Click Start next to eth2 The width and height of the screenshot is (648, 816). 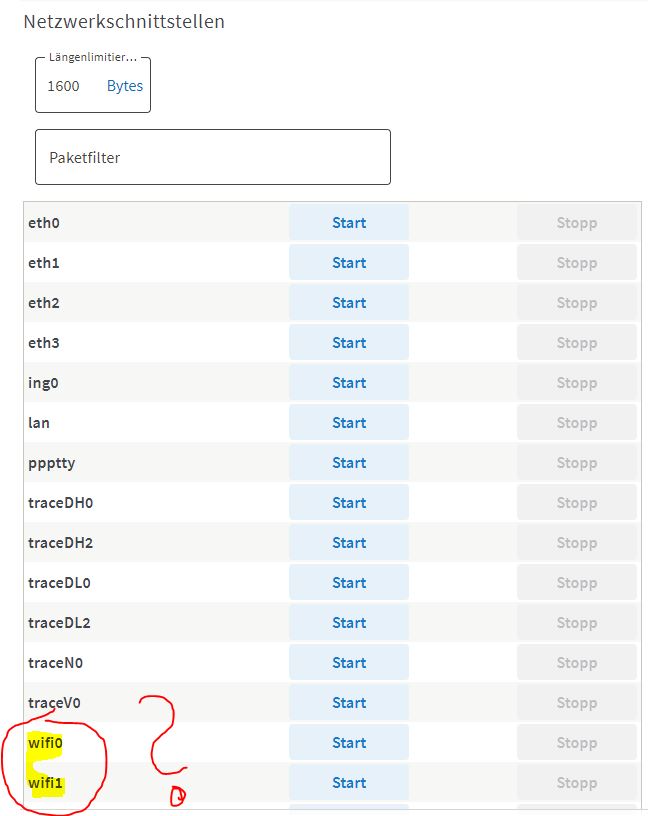(x=349, y=303)
